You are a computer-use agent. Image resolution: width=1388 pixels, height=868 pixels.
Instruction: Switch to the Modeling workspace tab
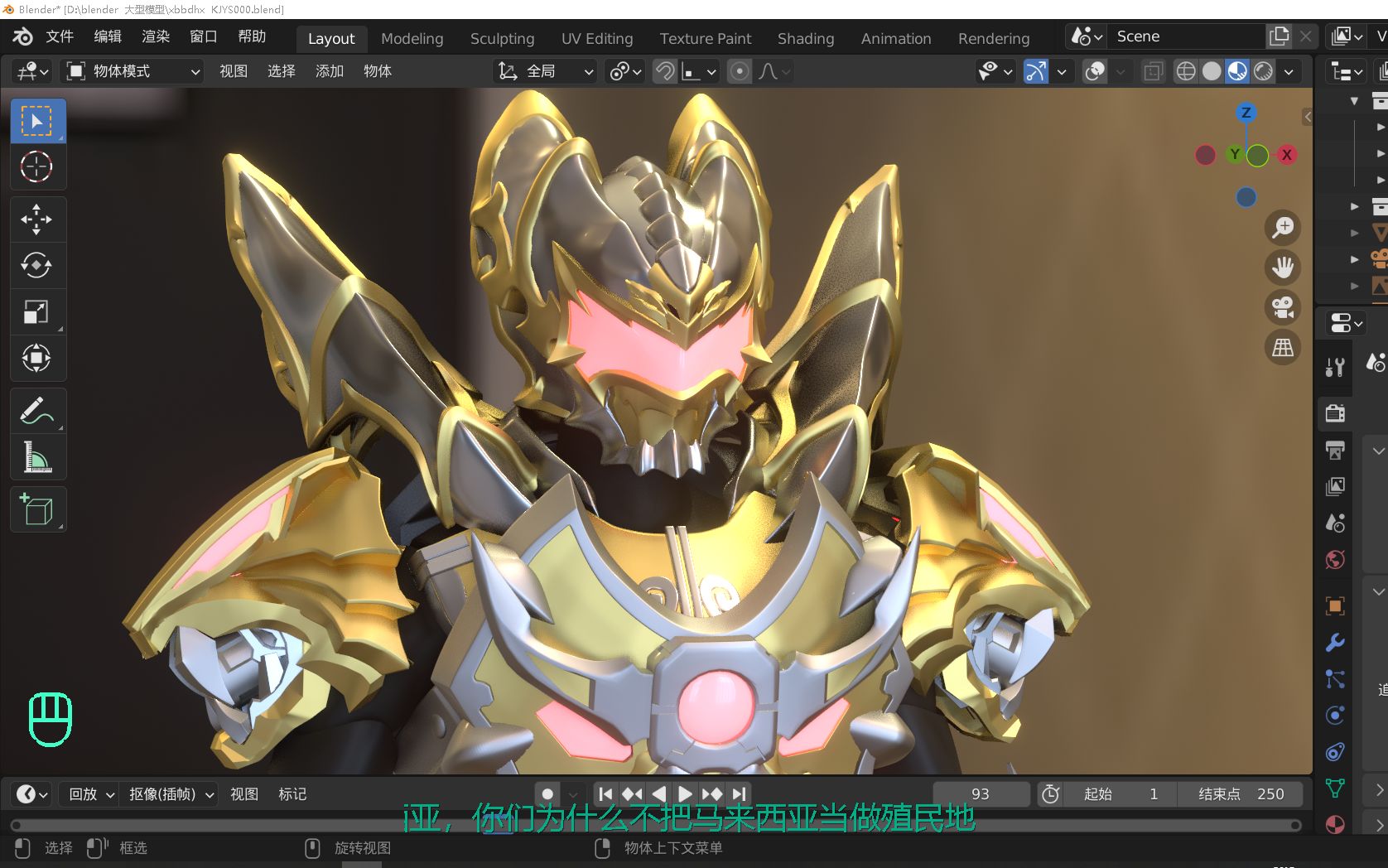coord(412,38)
